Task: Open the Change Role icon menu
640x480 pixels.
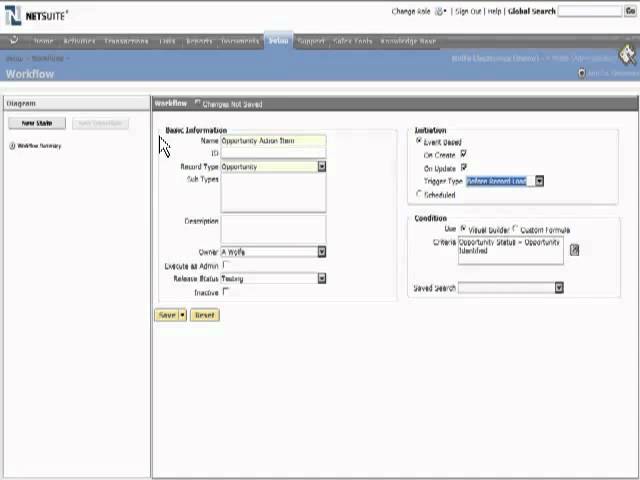Action: pyautogui.click(x=440, y=12)
